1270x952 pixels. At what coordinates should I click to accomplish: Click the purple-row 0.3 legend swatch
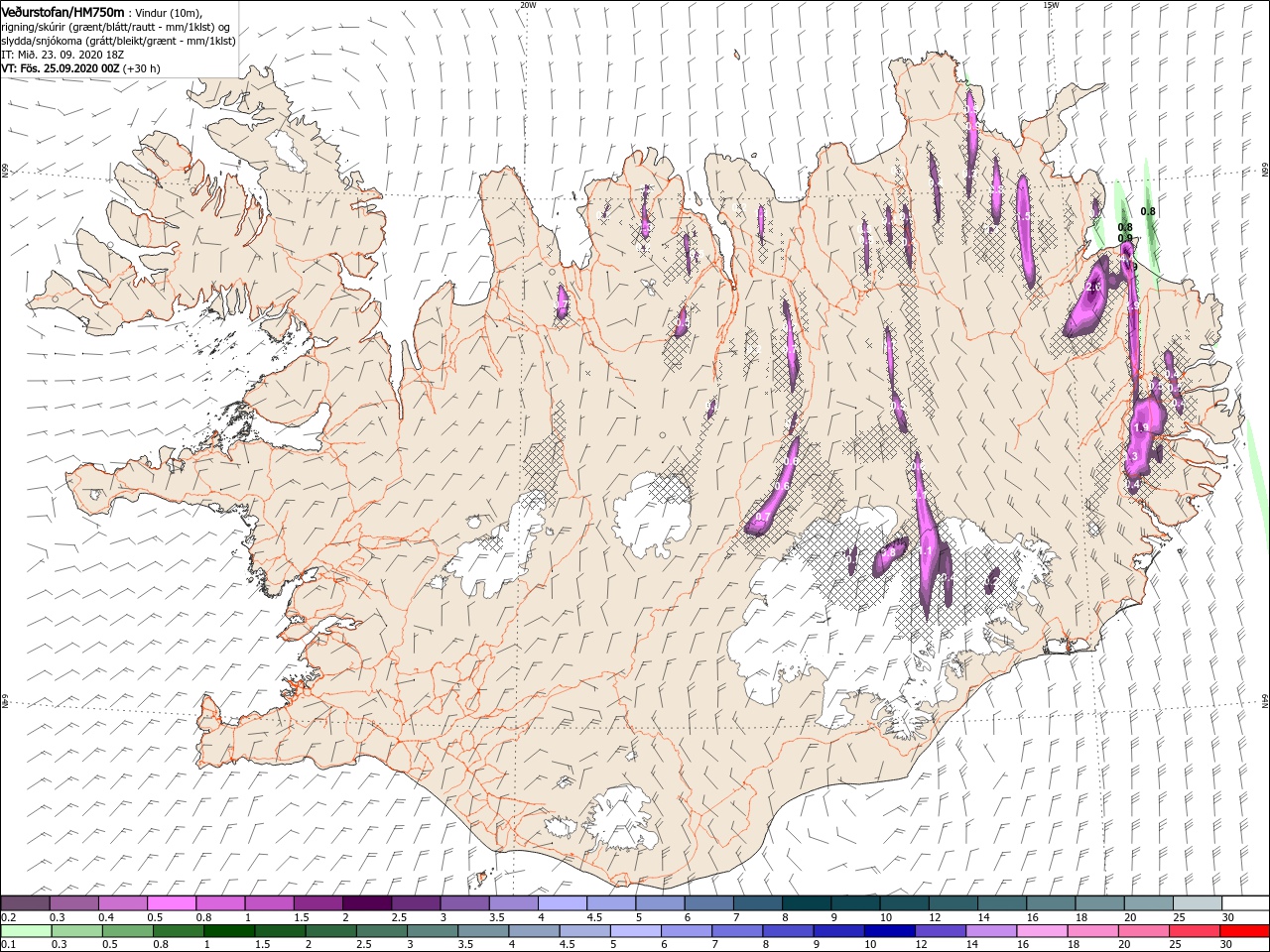coord(74,903)
